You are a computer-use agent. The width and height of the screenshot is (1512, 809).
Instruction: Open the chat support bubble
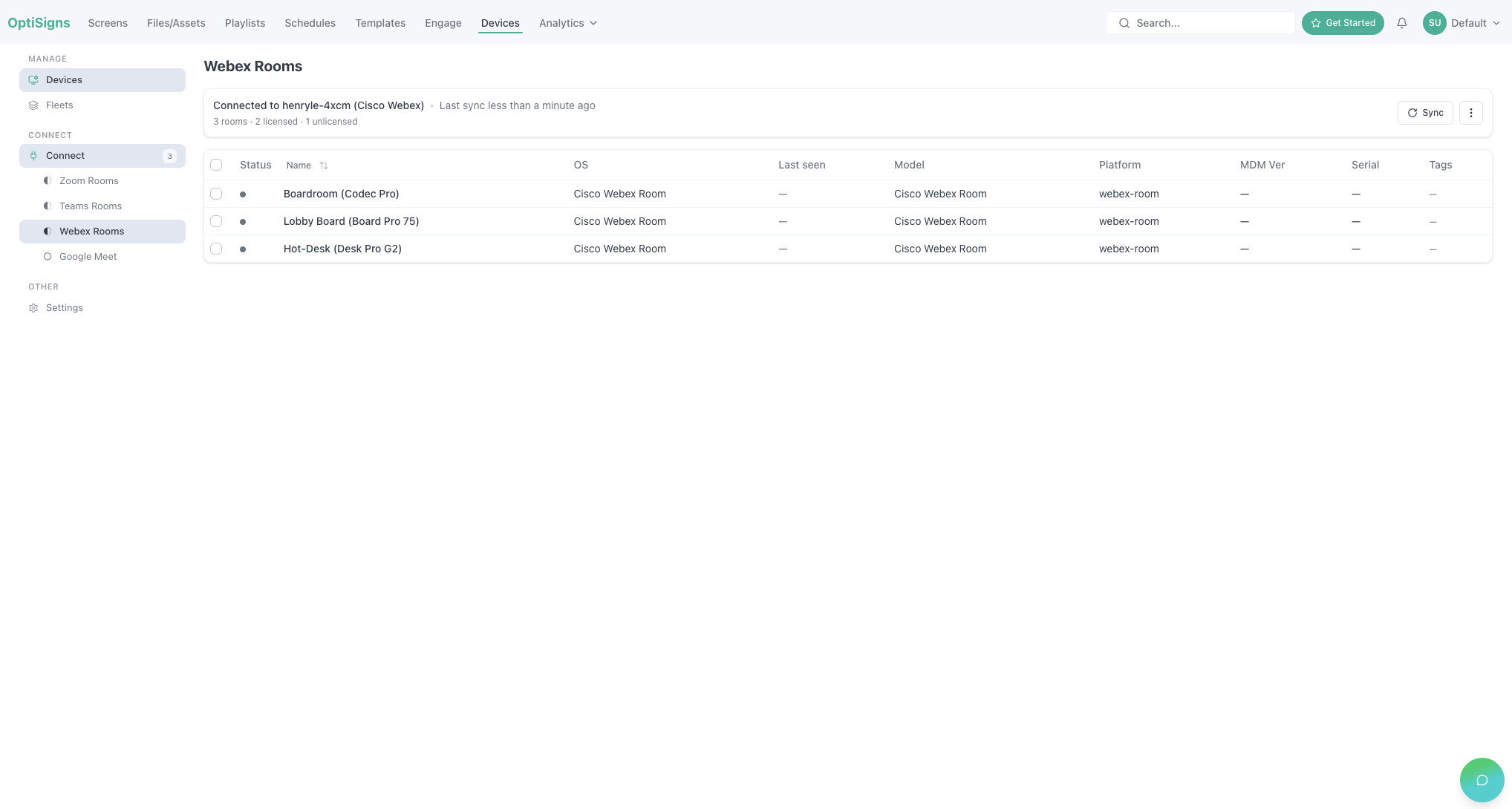[1482, 780]
